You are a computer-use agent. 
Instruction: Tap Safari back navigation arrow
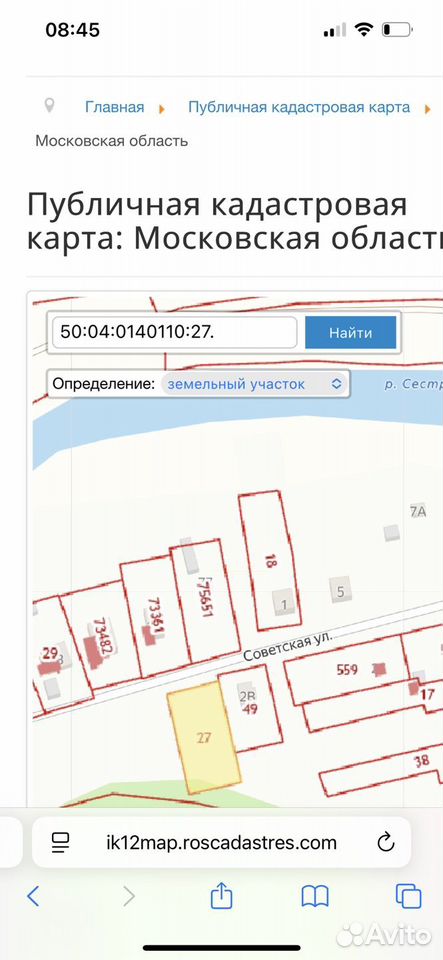(34, 896)
